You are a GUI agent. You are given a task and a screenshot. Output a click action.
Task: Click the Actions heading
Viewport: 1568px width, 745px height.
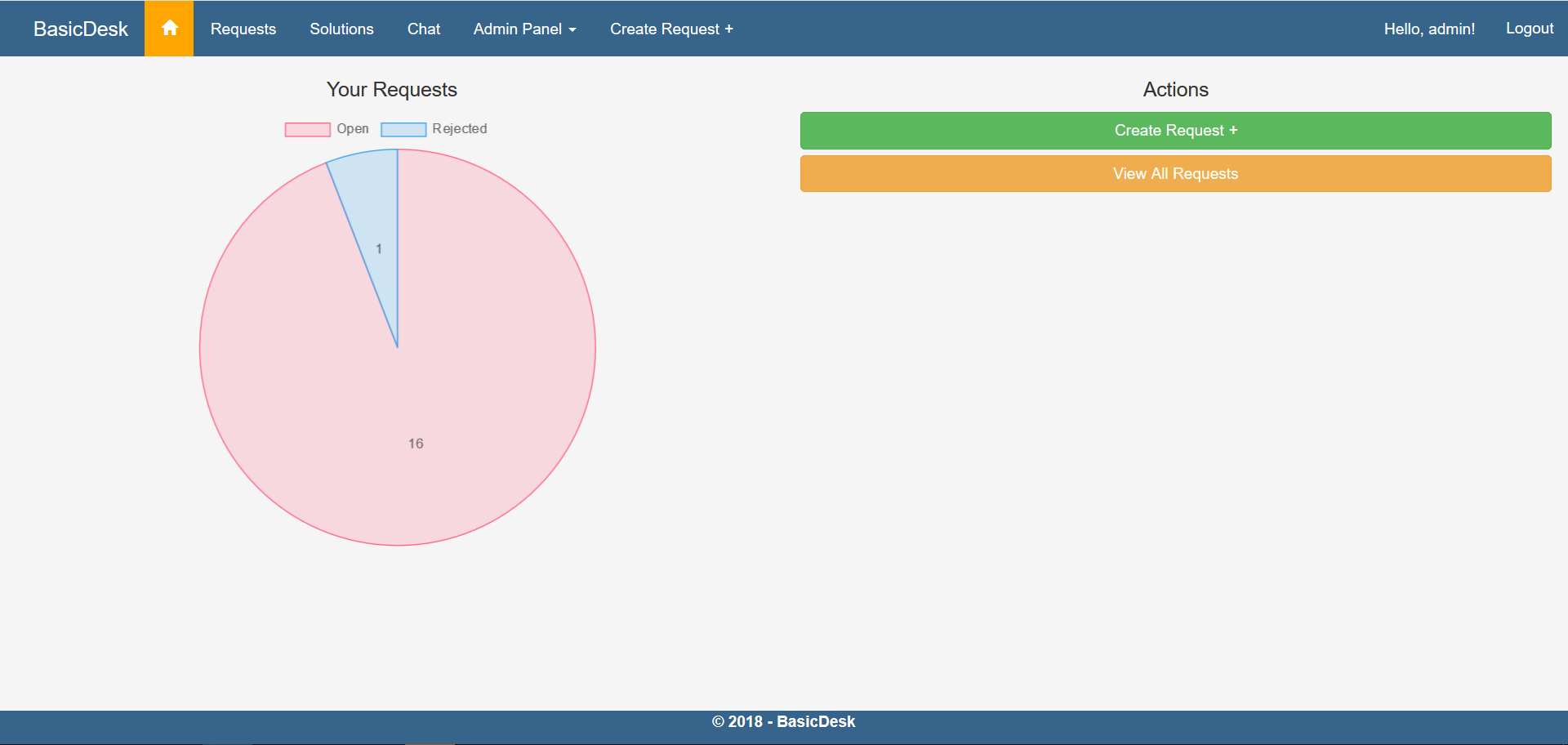(1176, 90)
